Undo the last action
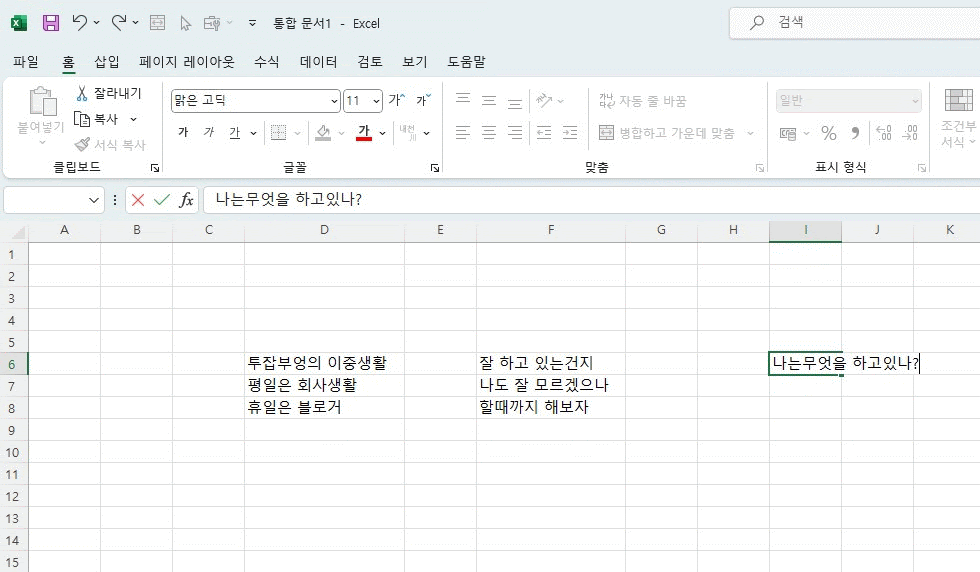This screenshot has height=572, width=980. click(79, 23)
